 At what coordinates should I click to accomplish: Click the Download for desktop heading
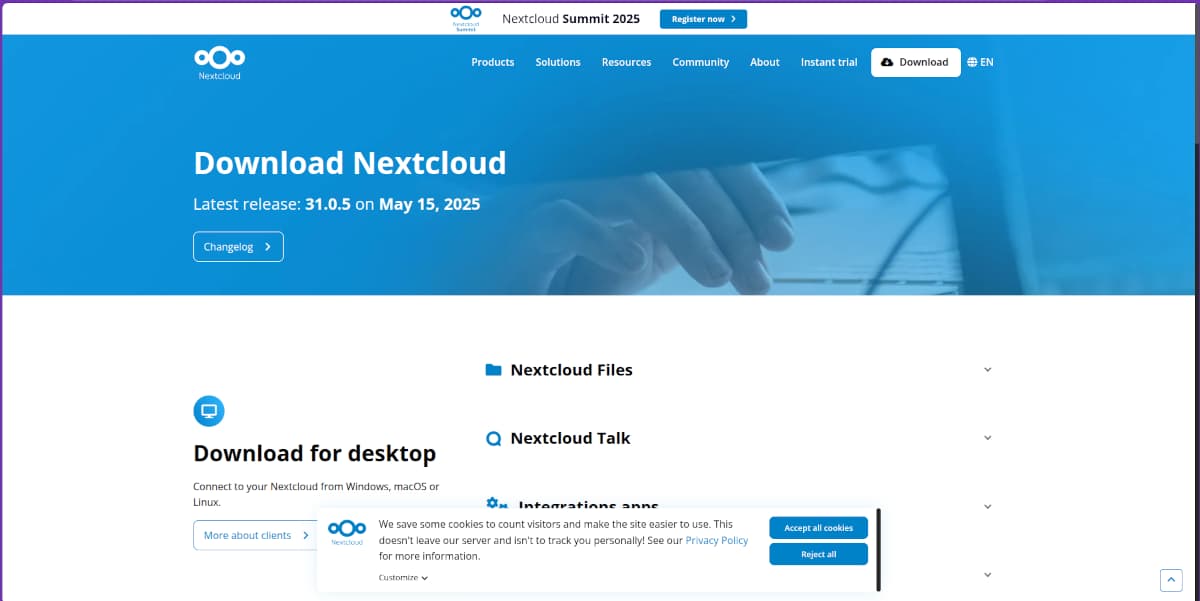click(x=314, y=453)
